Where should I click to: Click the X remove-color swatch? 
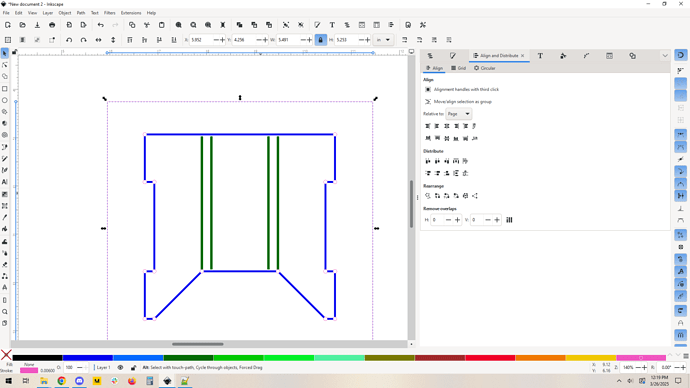click(6, 355)
